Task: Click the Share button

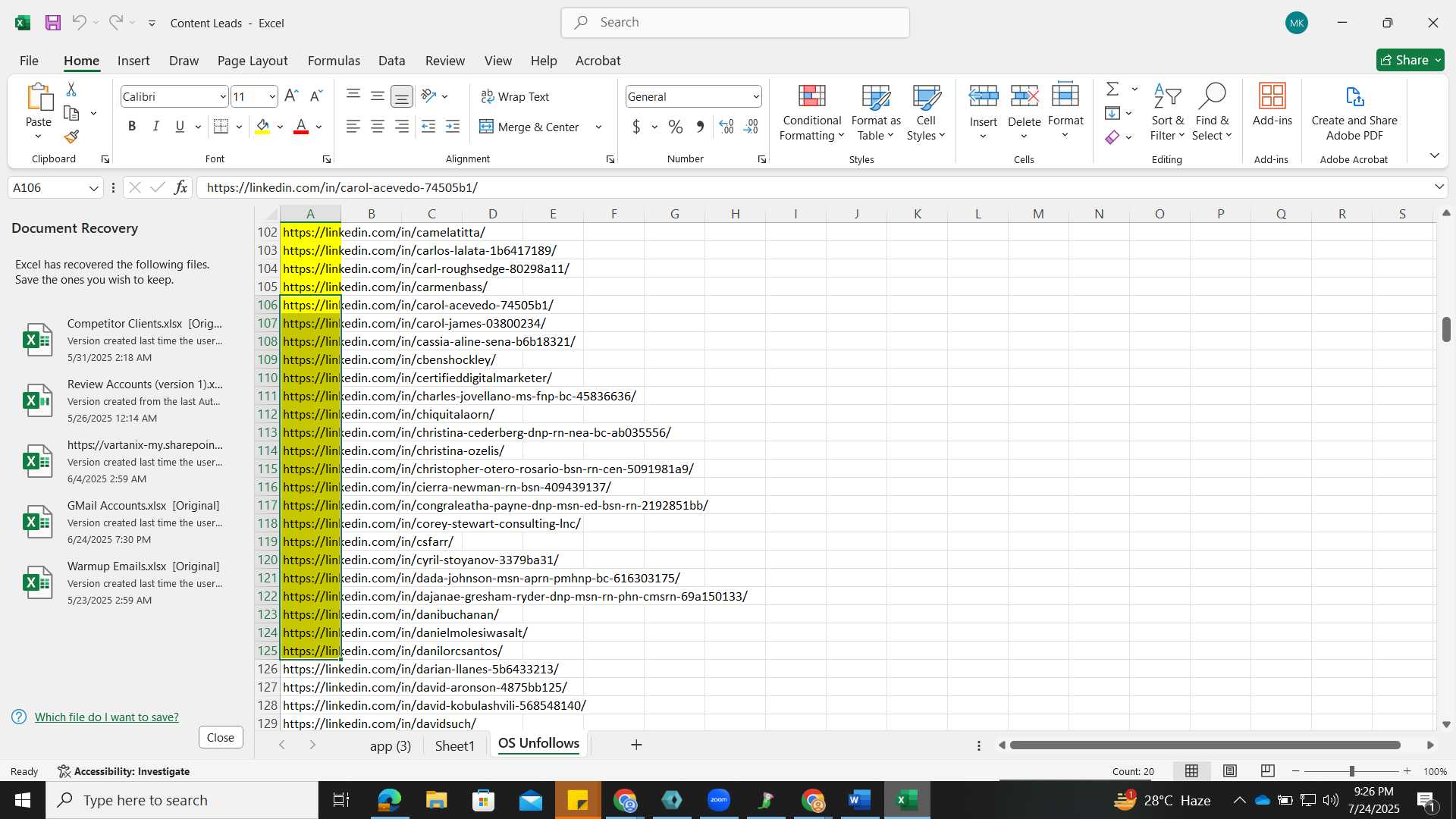Action: pos(1410,60)
